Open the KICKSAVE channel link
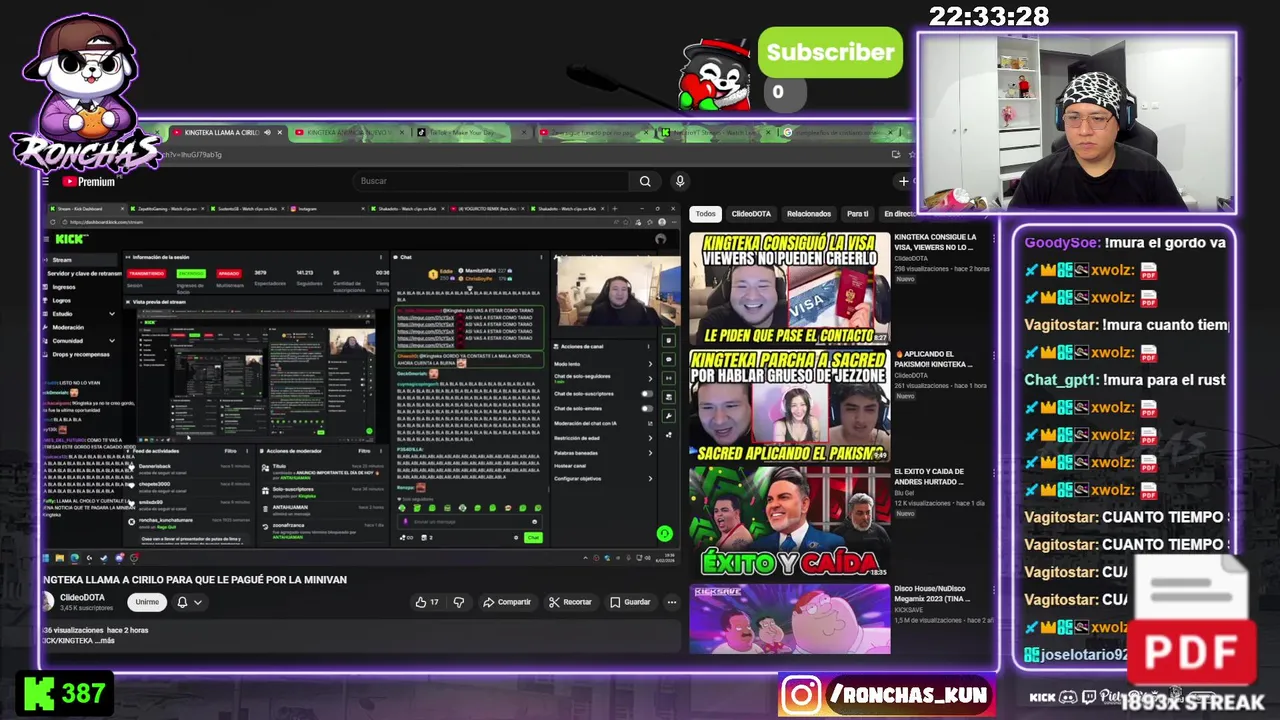This screenshot has height=720, width=1280. coord(908,610)
